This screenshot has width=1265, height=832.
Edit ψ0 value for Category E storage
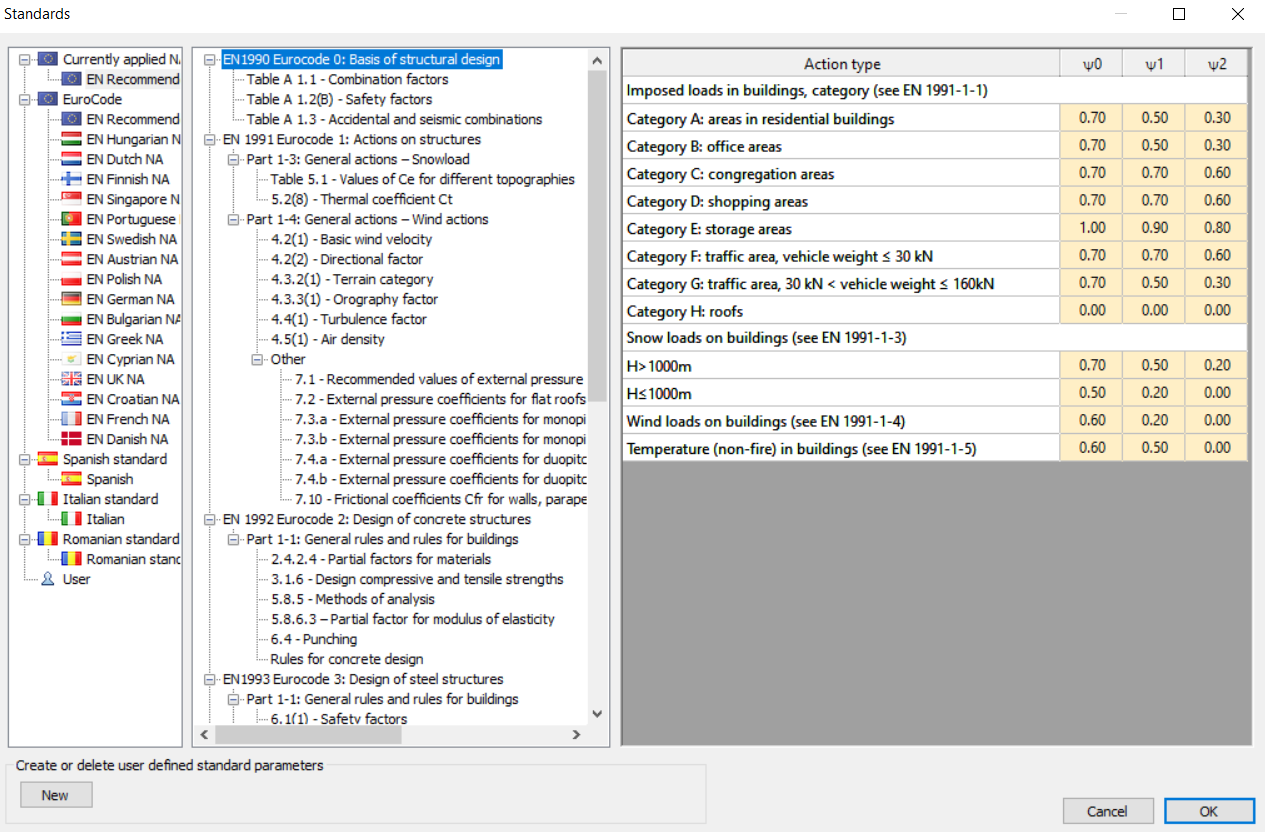click(x=1091, y=229)
